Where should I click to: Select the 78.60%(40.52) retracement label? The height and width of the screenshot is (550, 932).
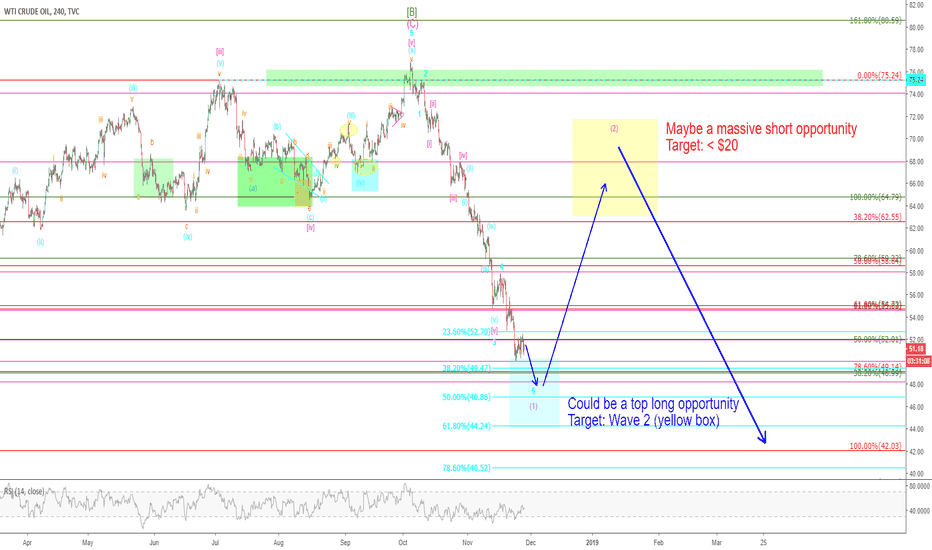point(467,468)
